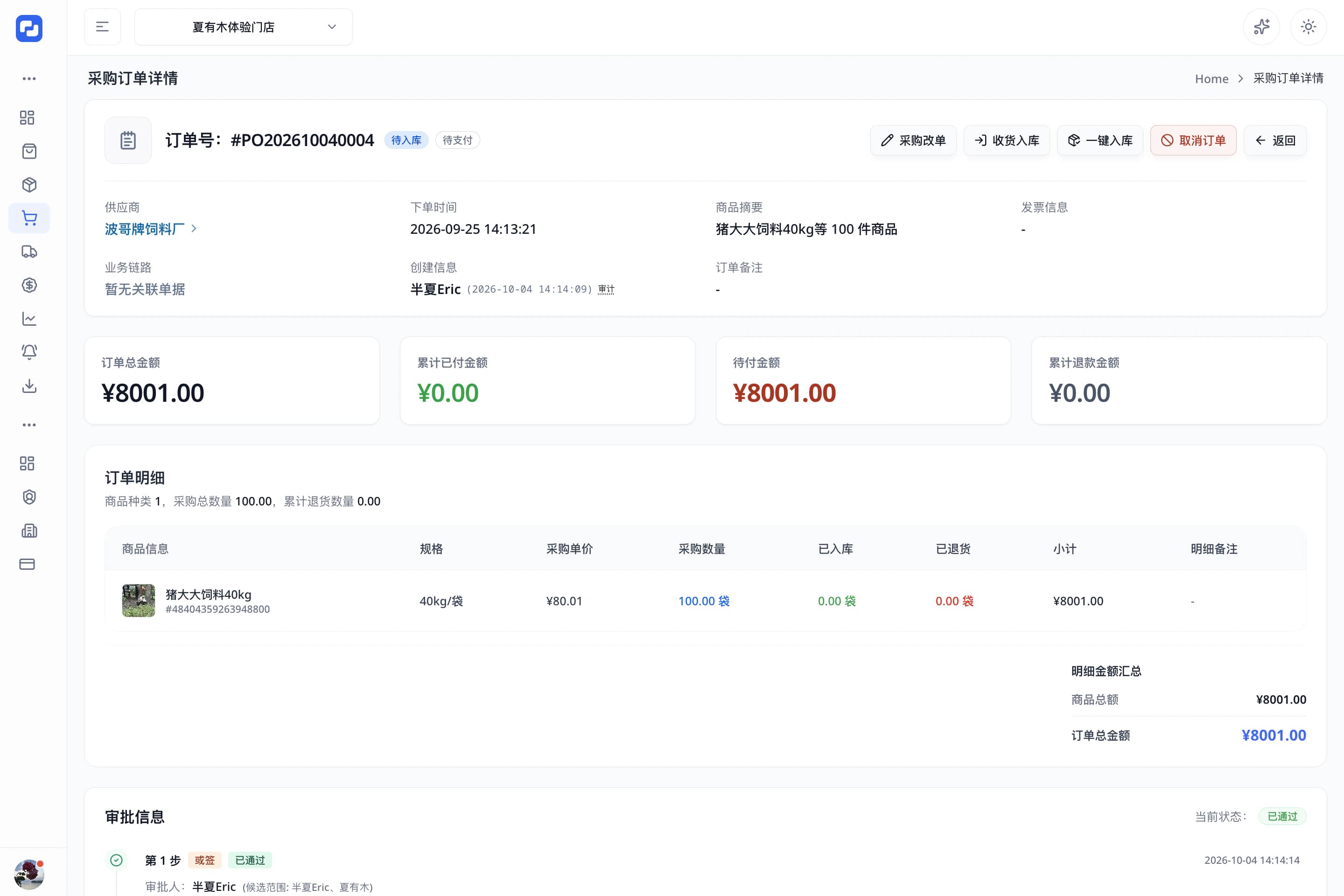Open the 猪大大饲料40kg product thumbnail
This screenshot has height=896, width=1344.
click(x=138, y=601)
